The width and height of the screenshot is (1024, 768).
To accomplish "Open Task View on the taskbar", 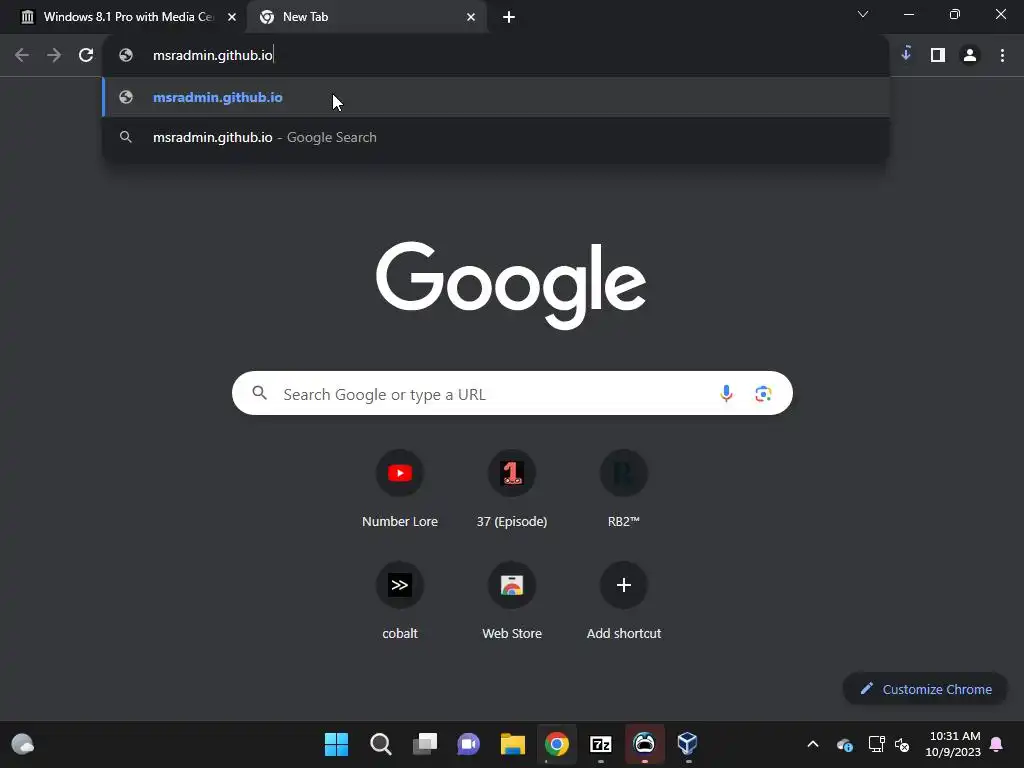I will [424, 744].
